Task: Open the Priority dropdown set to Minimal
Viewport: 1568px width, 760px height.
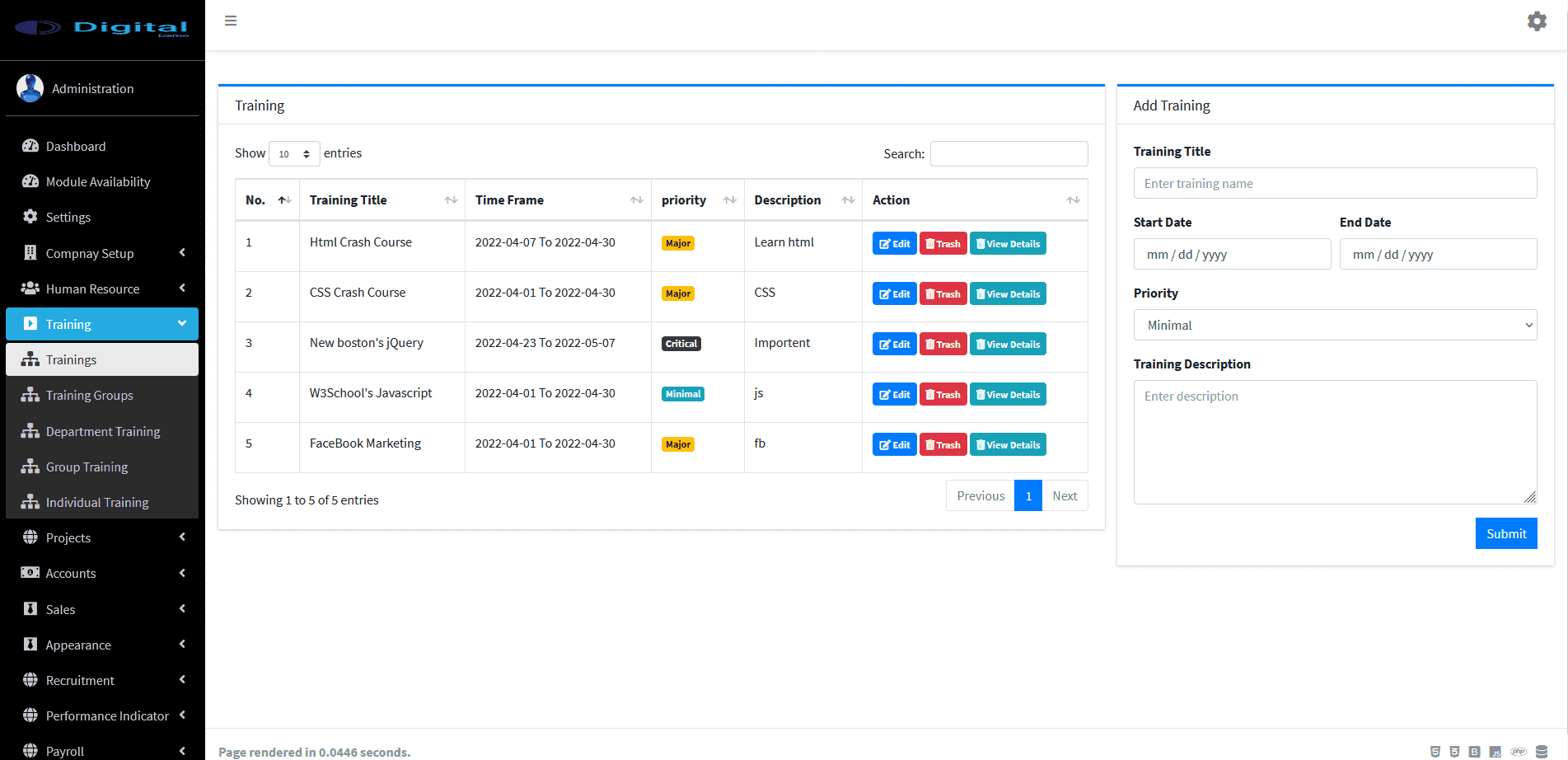Action: point(1335,326)
